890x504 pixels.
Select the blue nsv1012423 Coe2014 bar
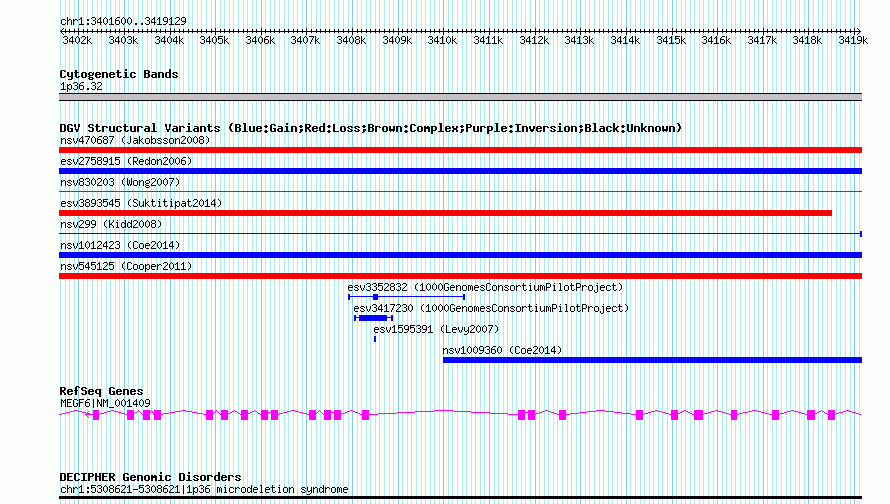(460, 255)
